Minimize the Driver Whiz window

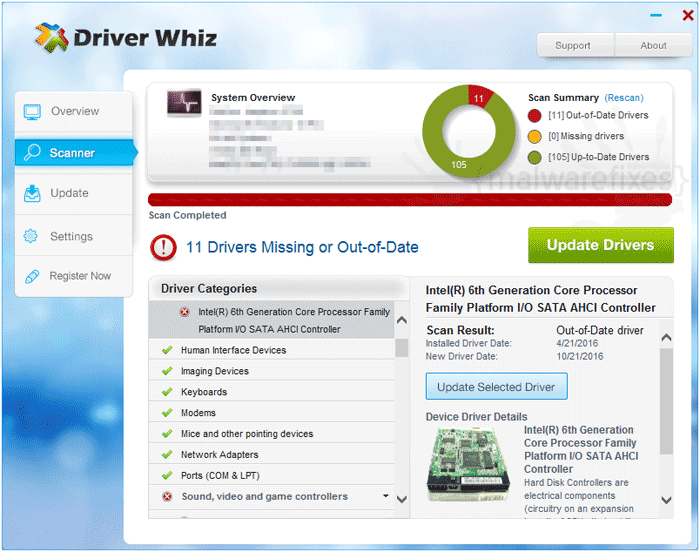(x=656, y=16)
